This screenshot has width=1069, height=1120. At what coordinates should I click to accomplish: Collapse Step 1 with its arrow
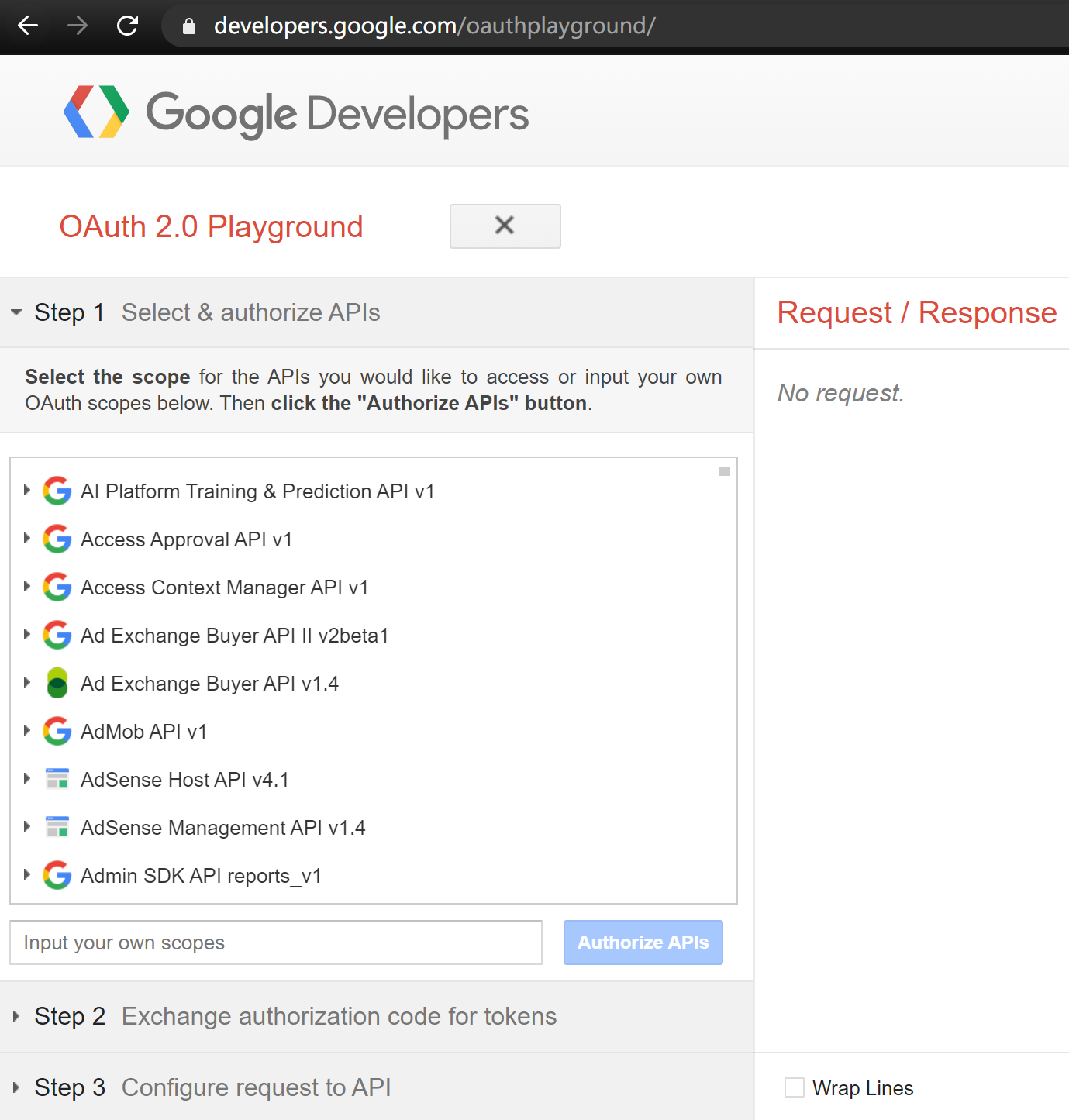[16, 312]
